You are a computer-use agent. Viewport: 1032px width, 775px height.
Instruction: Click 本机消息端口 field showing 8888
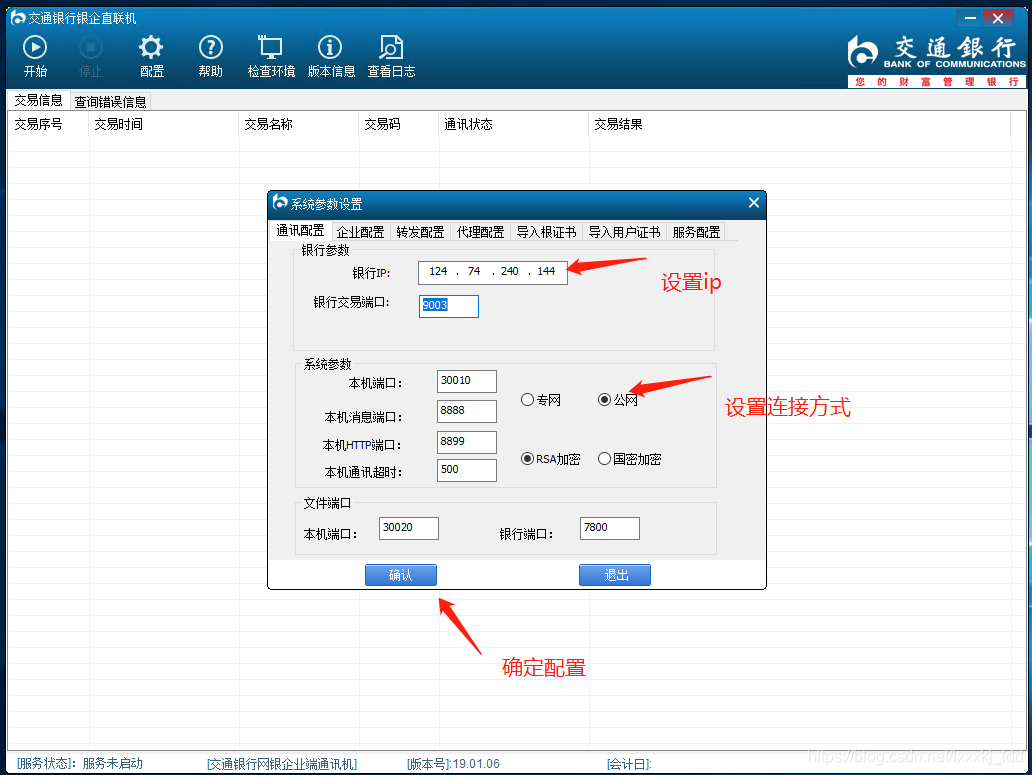click(x=467, y=411)
